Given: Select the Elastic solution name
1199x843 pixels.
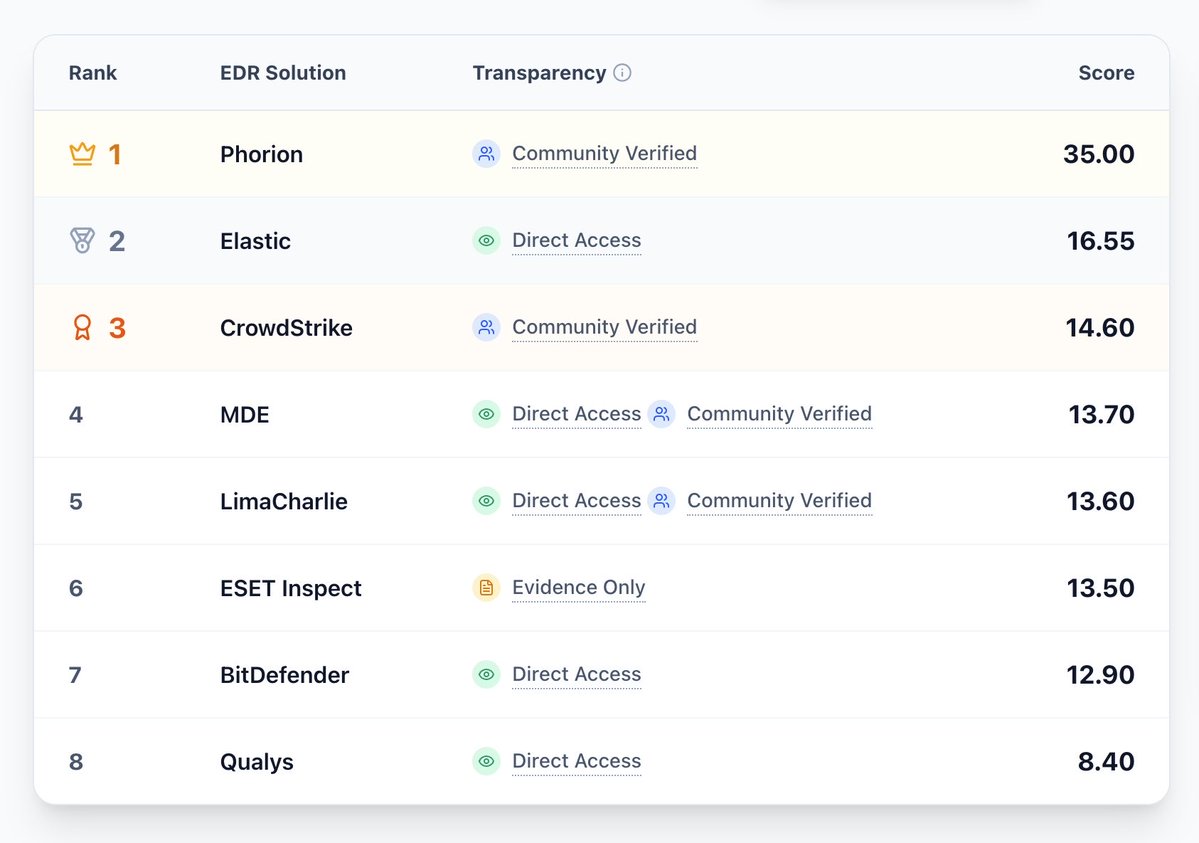Looking at the screenshot, I should coord(255,241).
